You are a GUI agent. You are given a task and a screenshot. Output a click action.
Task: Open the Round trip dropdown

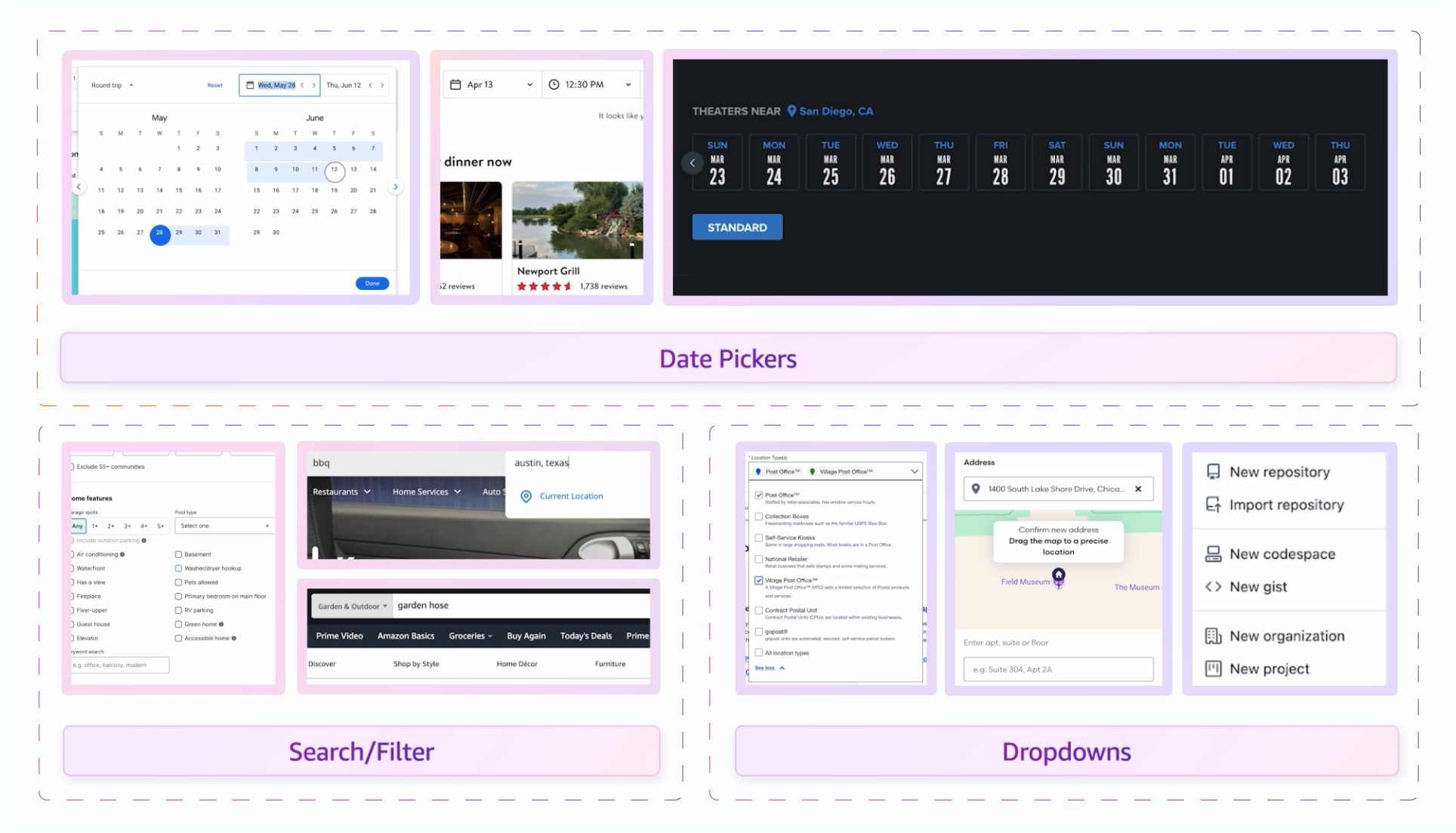pyautogui.click(x=113, y=85)
